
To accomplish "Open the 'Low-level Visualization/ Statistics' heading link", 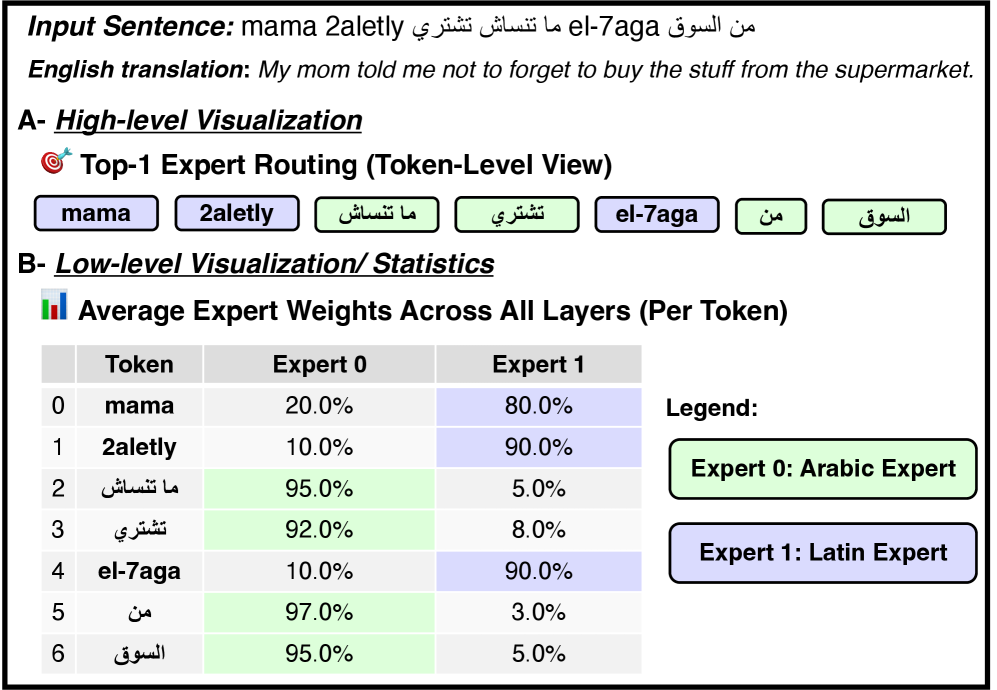I will point(274,264).
